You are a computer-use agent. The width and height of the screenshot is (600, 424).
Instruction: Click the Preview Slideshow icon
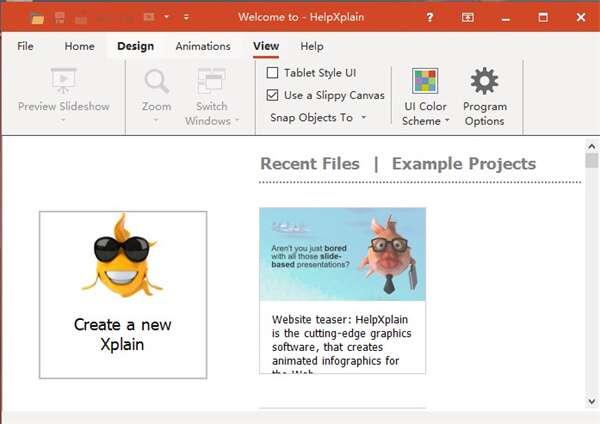pos(64,82)
